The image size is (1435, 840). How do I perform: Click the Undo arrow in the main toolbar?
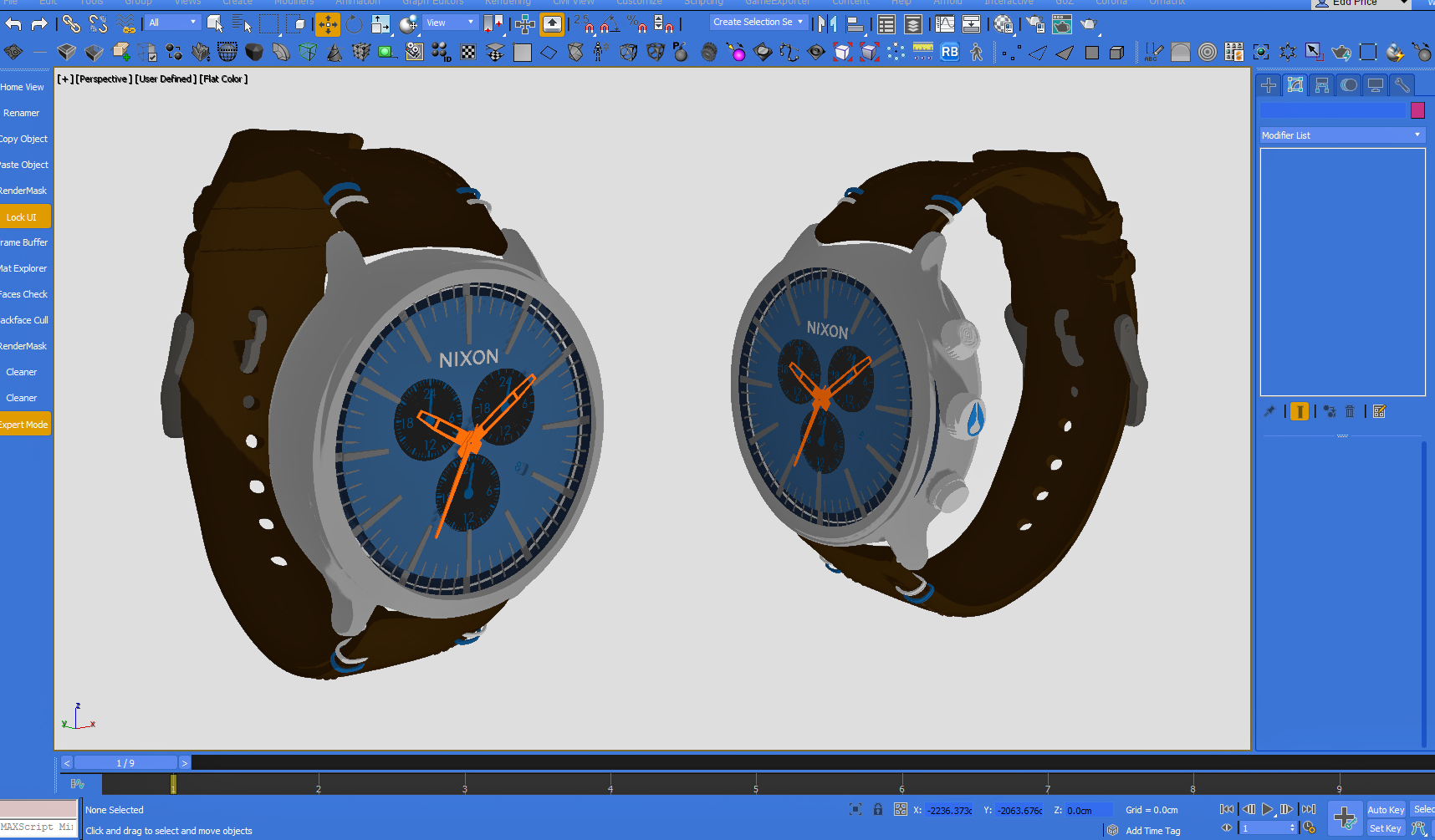[13, 24]
